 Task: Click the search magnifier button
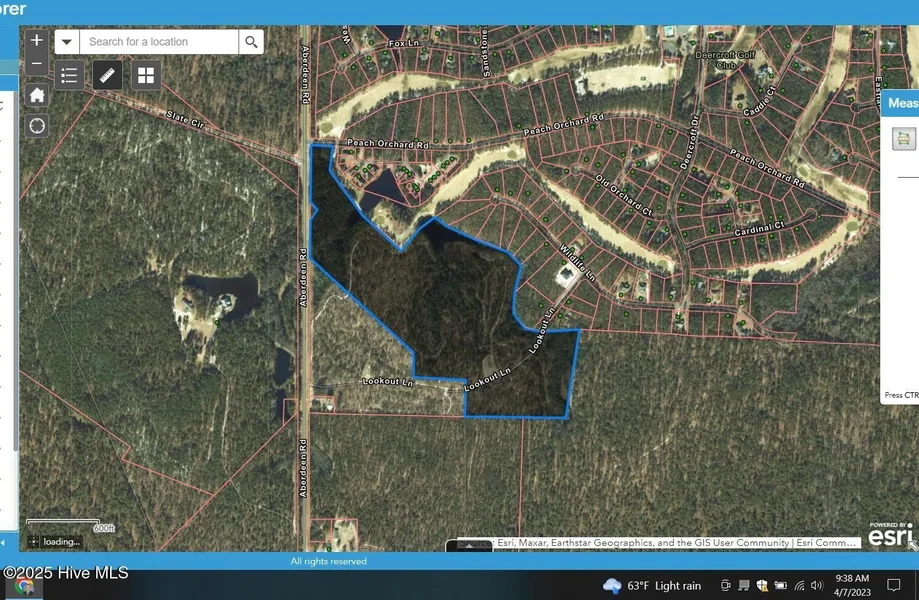(251, 42)
